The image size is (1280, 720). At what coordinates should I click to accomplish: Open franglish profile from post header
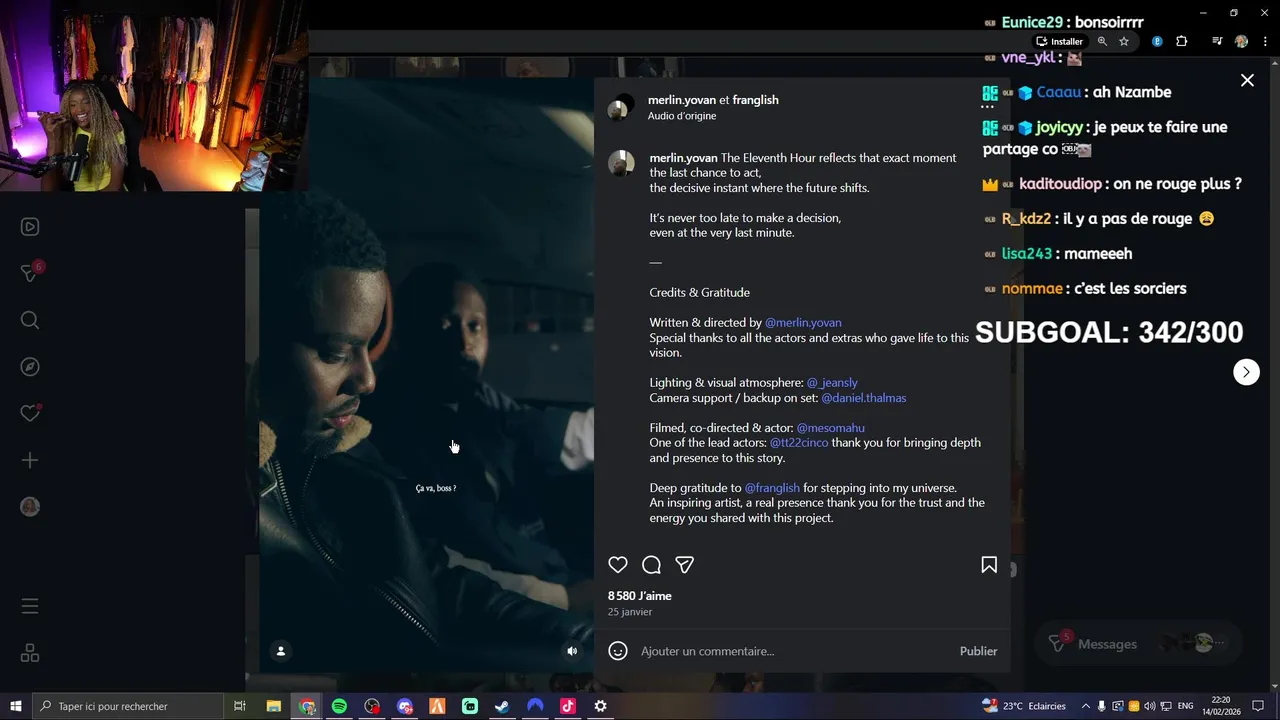tap(755, 100)
